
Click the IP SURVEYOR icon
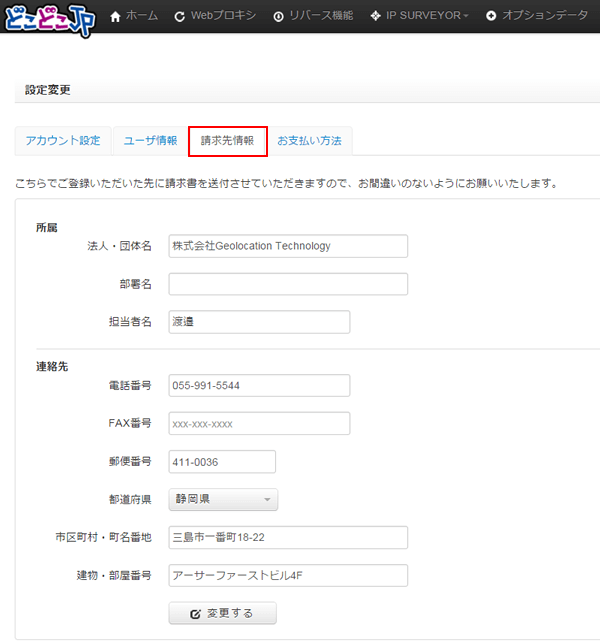[x=375, y=17]
